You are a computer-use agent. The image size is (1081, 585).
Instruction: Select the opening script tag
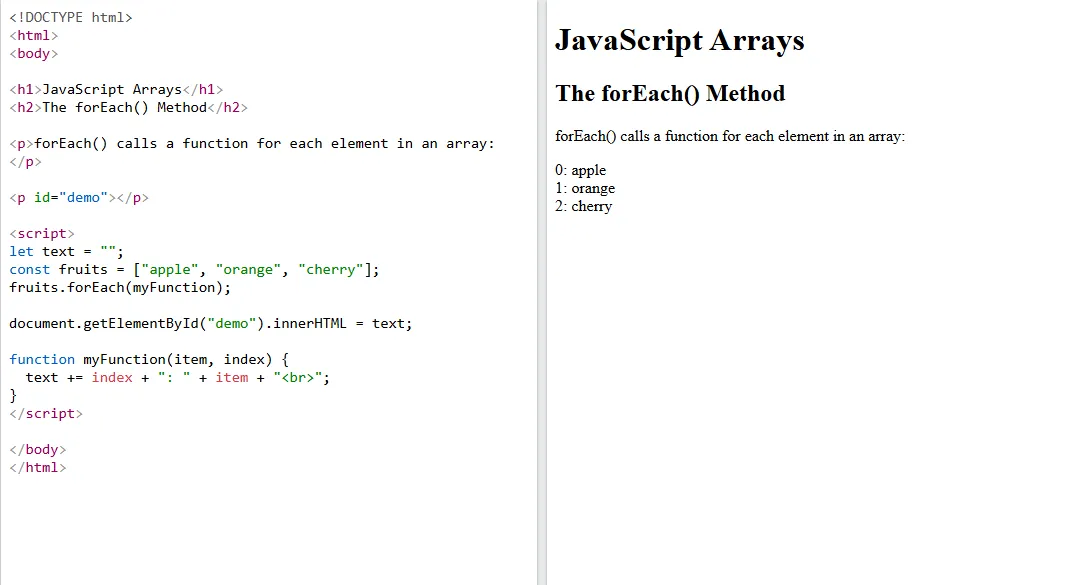pyautogui.click(x=41, y=233)
